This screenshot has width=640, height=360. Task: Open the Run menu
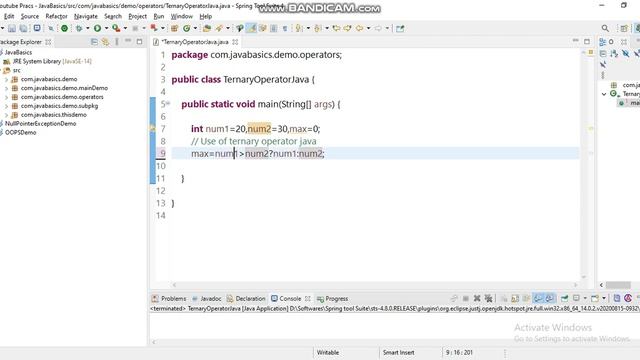[x=159, y=16]
